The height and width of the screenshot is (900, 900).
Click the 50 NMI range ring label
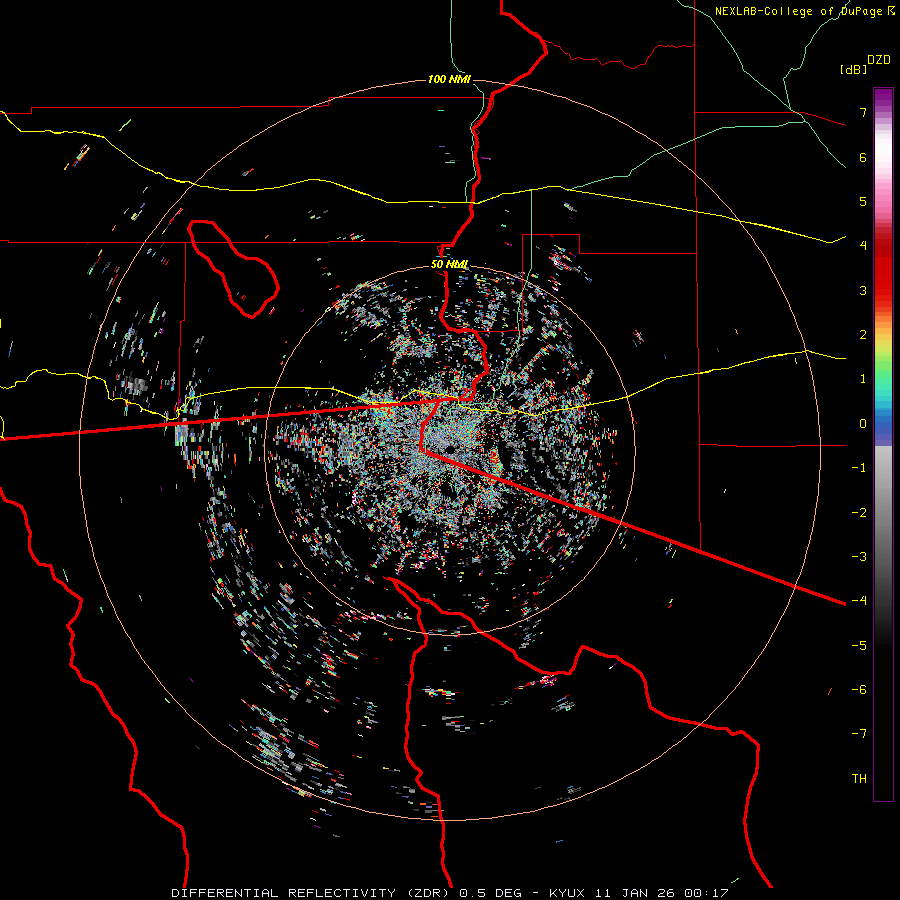(449, 264)
